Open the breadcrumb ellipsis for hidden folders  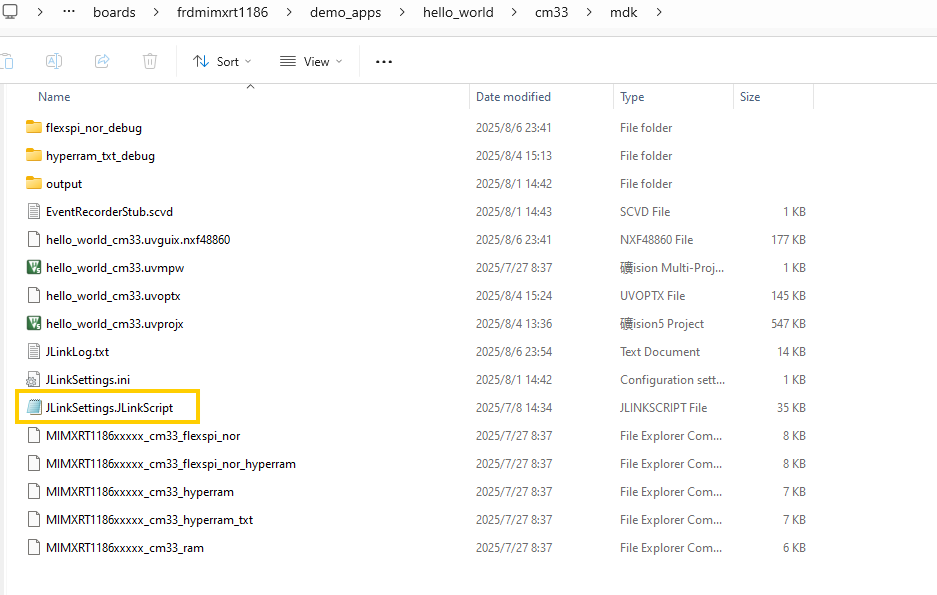(x=69, y=12)
